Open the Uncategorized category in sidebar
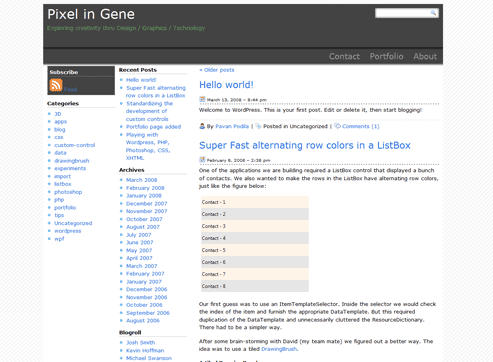Viewport: 493px width, 362px height. coord(73,223)
